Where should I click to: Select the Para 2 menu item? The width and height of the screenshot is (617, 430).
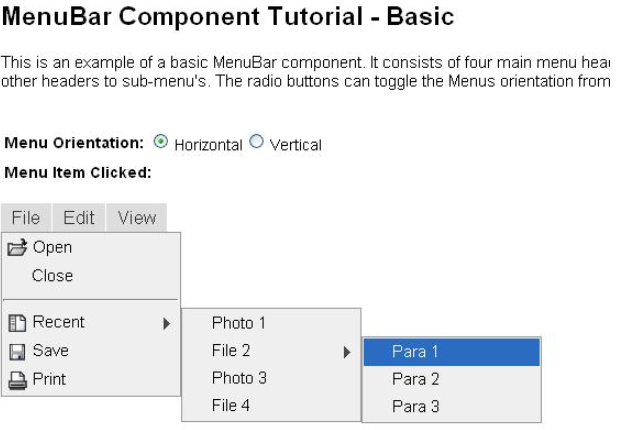(415, 379)
